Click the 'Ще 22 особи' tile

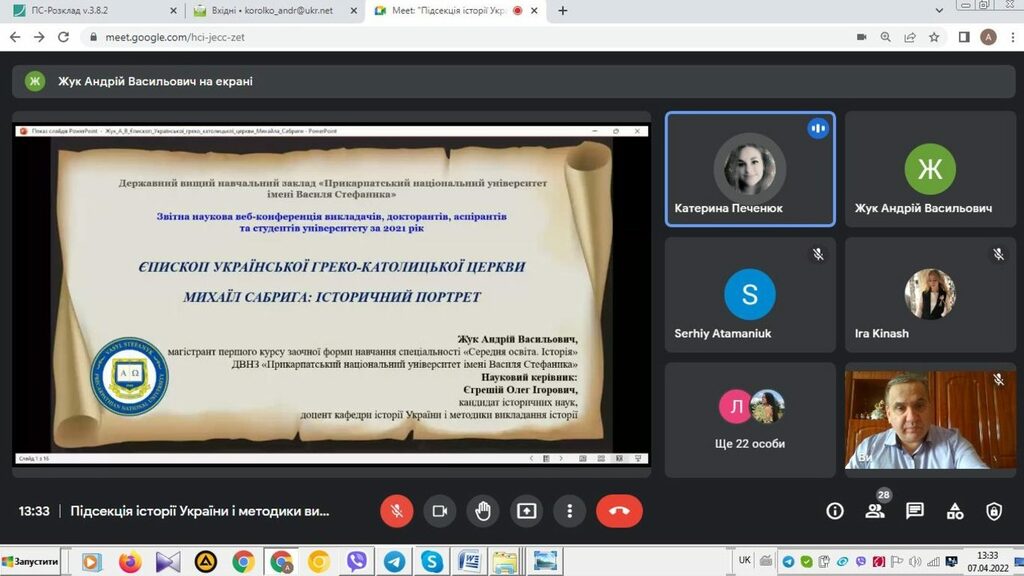pyautogui.click(x=750, y=419)
